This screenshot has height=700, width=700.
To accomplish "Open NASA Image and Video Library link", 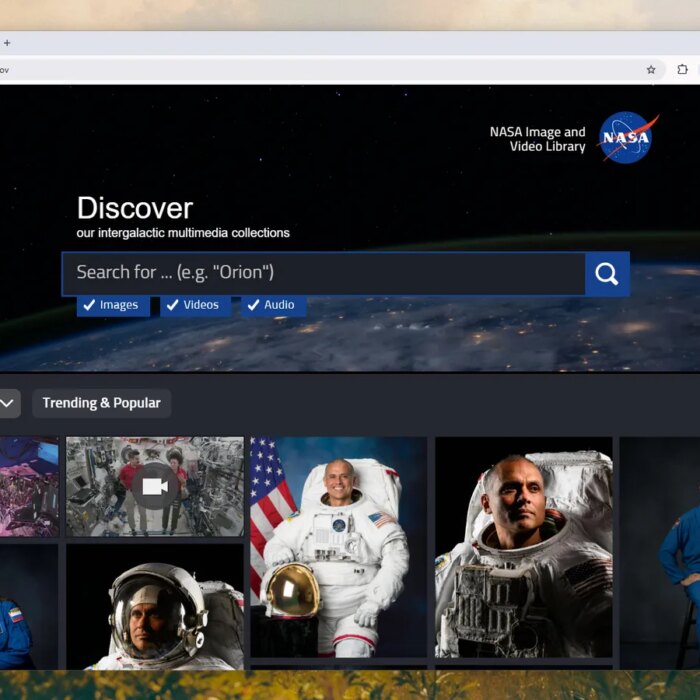I will pyautogui.click(x=538, y=139).
